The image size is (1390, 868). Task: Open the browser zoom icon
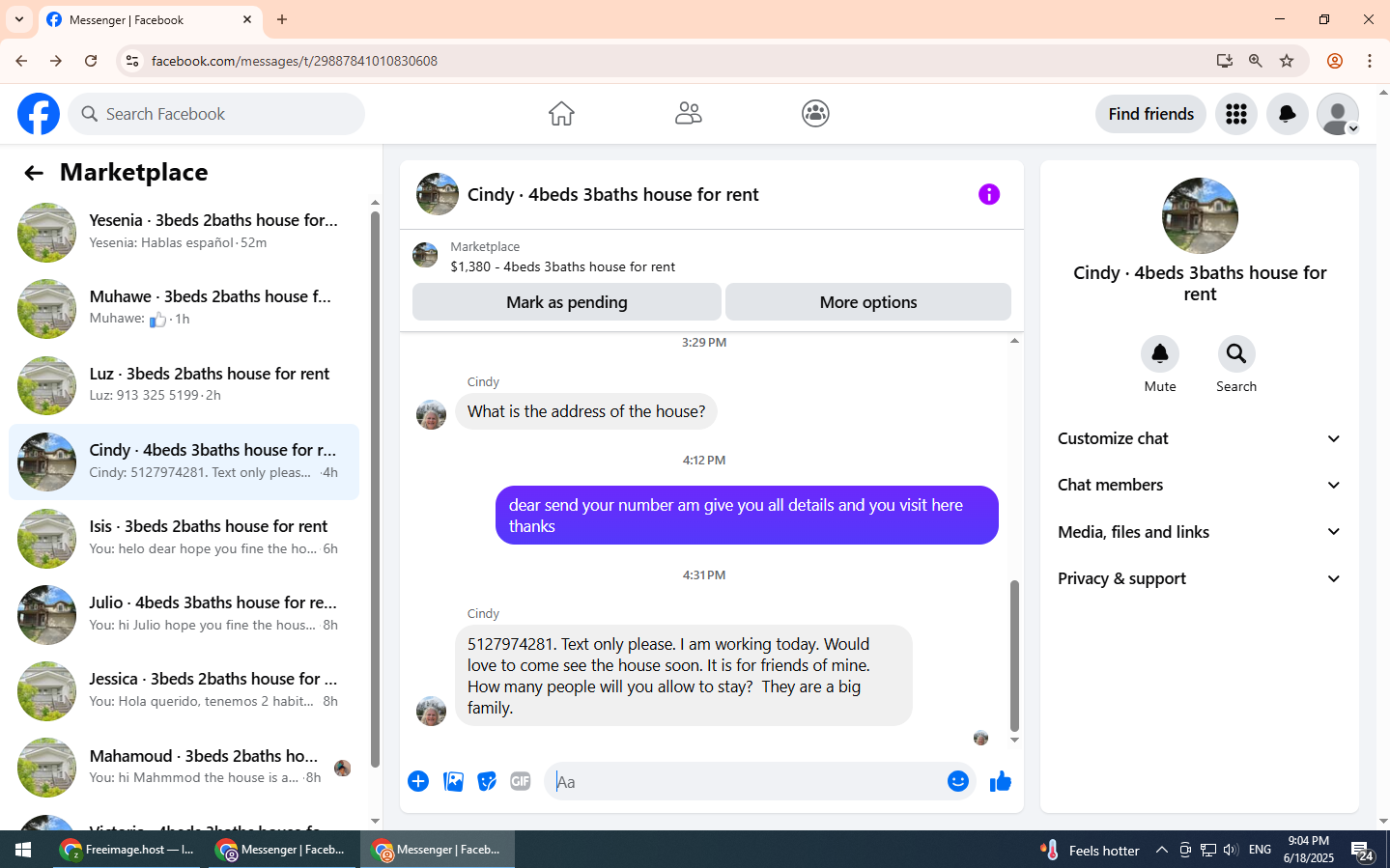pos(1256,61)
